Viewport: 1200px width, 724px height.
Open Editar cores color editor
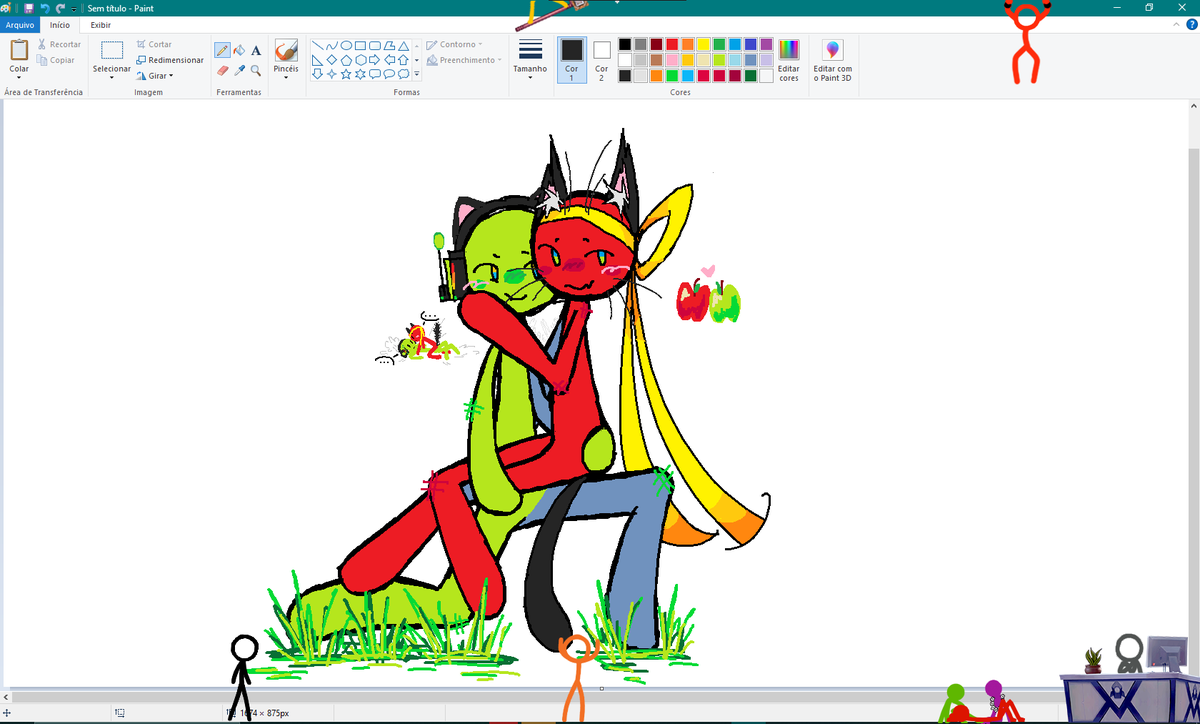click(x=789, y=60)
